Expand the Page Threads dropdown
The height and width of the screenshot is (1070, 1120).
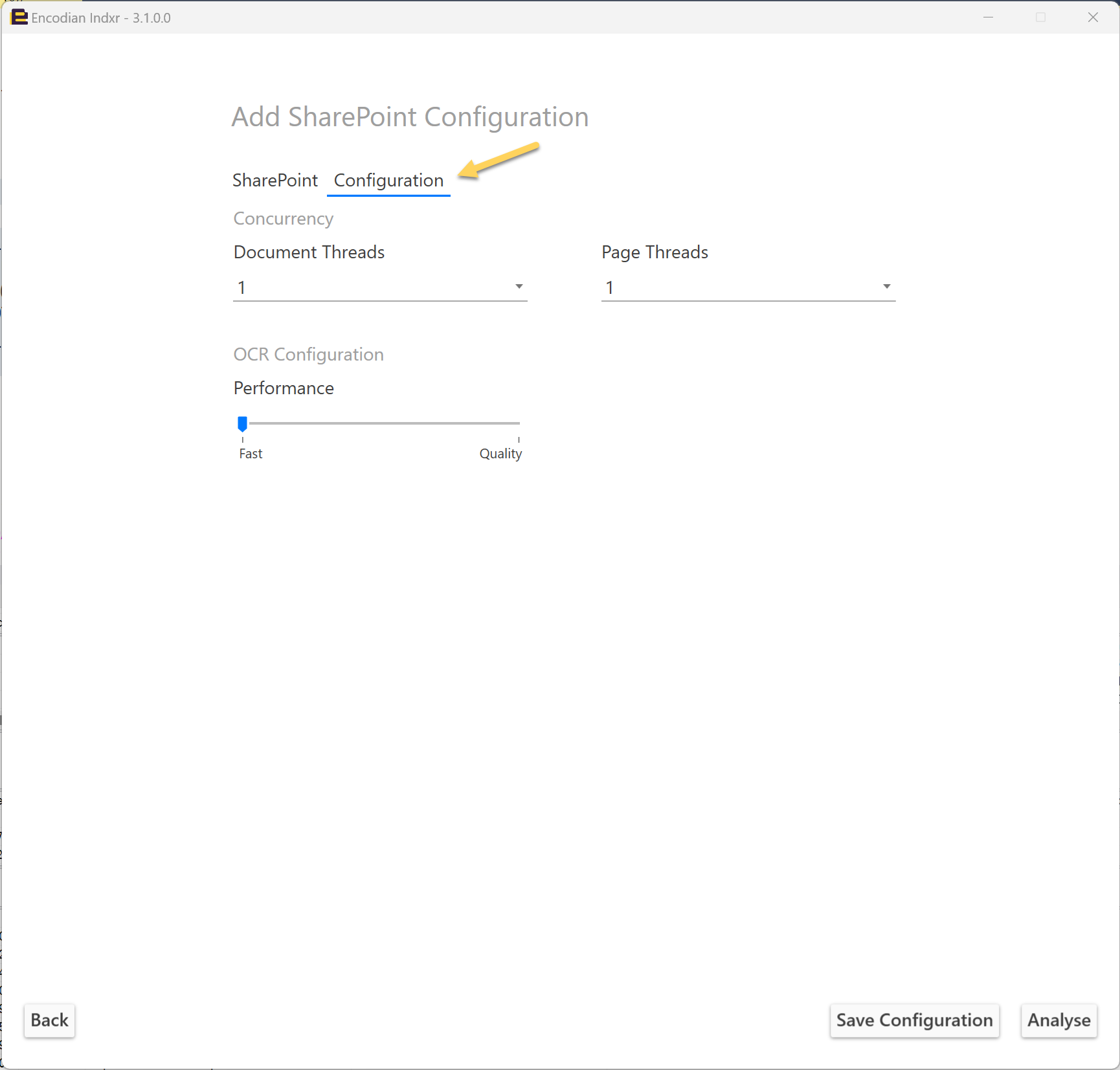[748, 287]
